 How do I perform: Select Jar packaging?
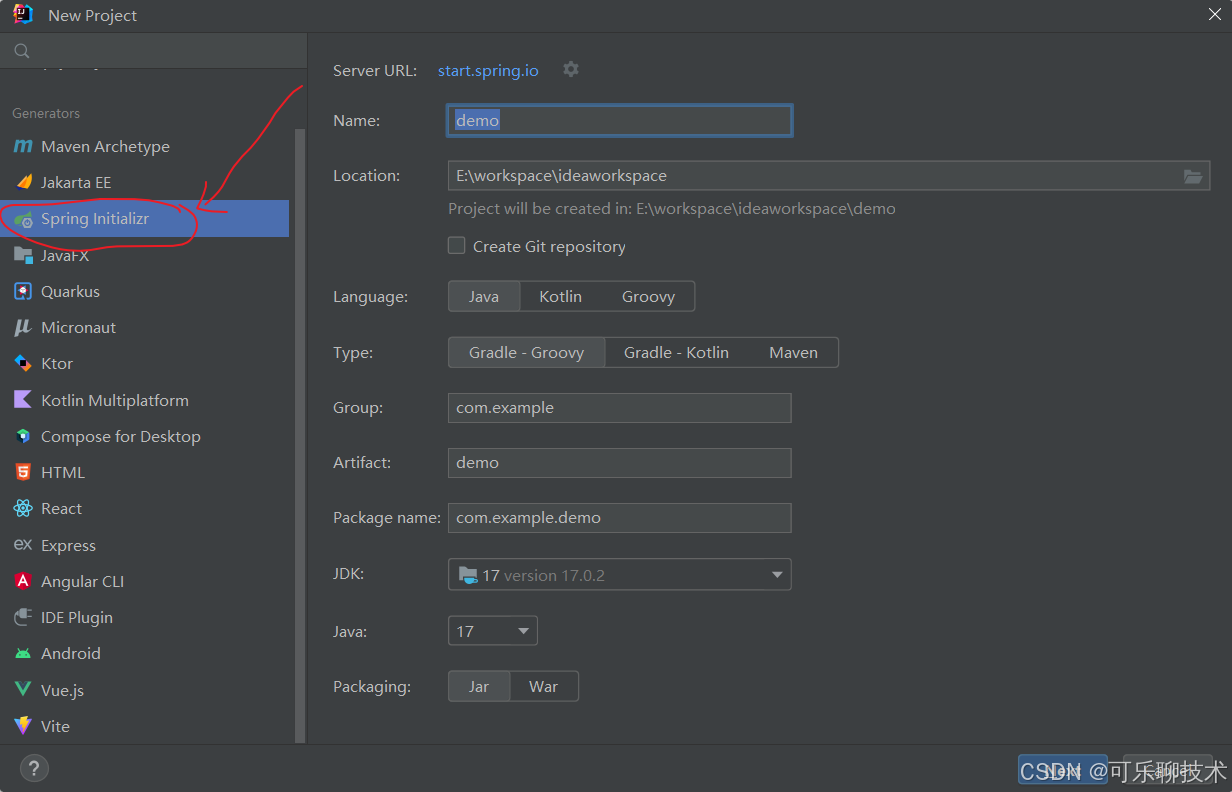point(479,687)
